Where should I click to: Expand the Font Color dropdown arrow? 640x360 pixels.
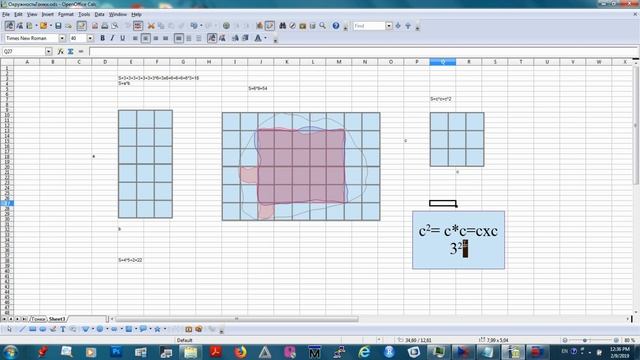coord(266,38)
